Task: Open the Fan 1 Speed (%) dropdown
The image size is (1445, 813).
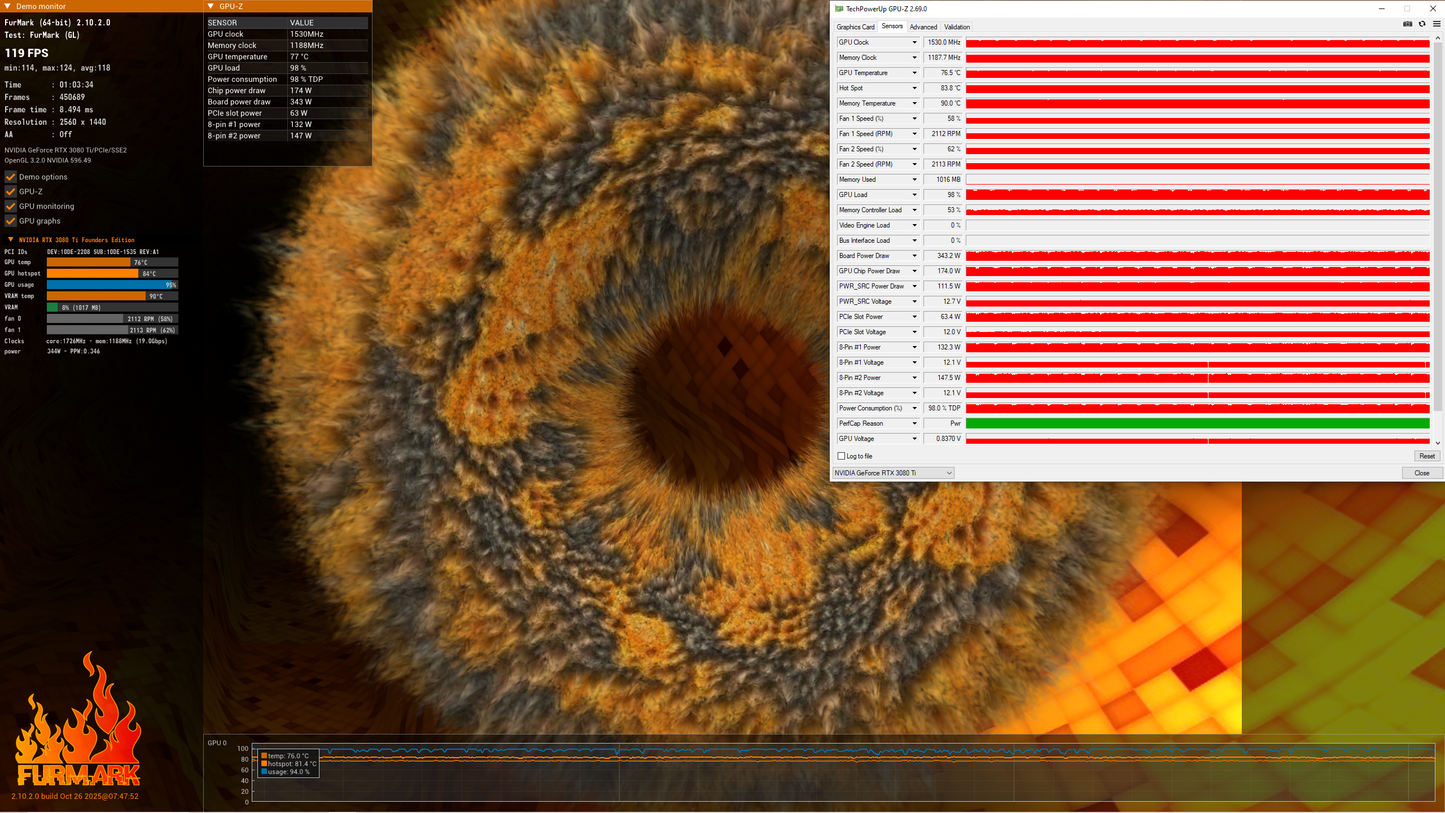Action: pyautogui.click(x=914, y=119)
